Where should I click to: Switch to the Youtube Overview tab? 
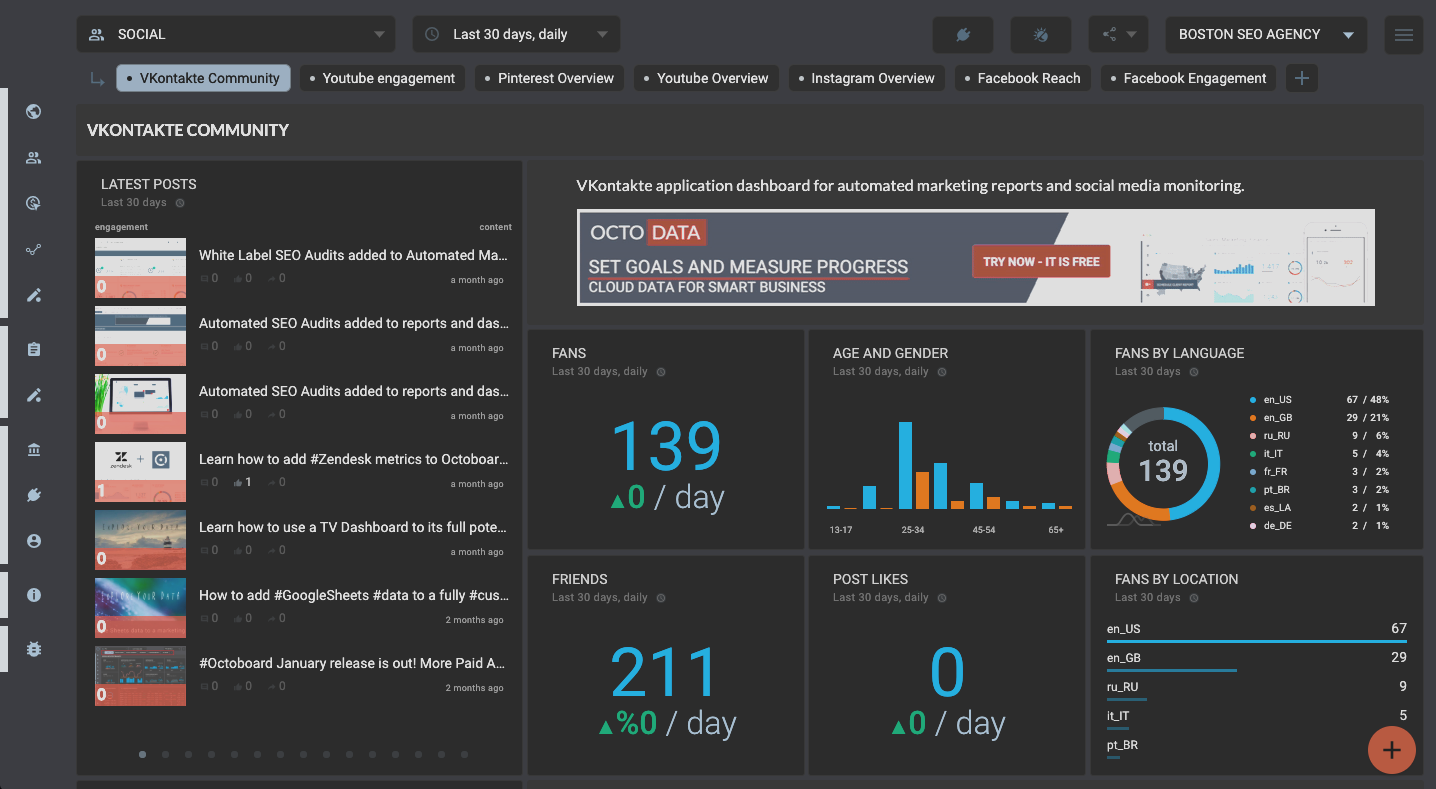706,78
